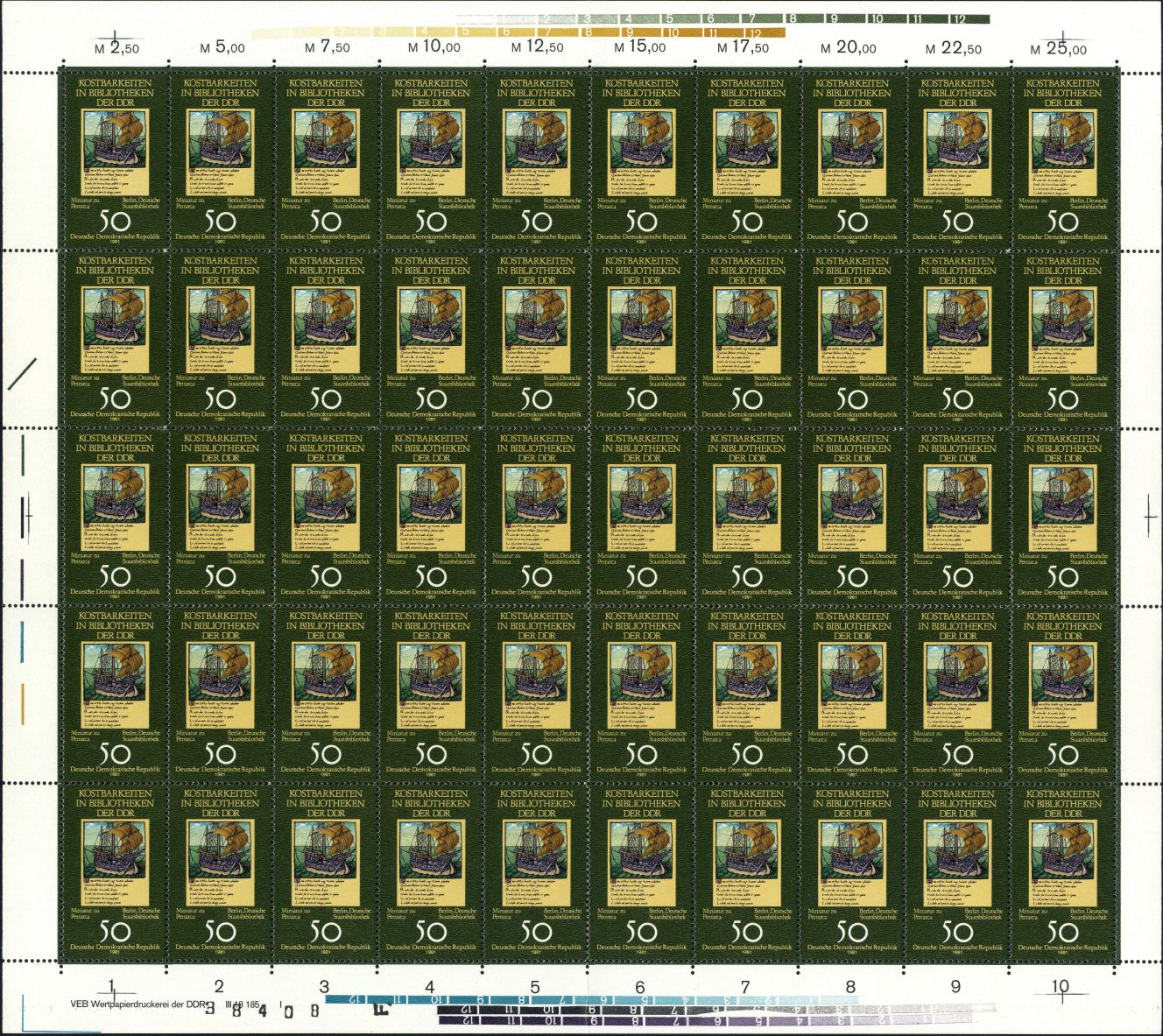Select the bottom-right stamp of the sheet
The height and width of the screenshot is (1036, 1163).
pos(1062,869)
